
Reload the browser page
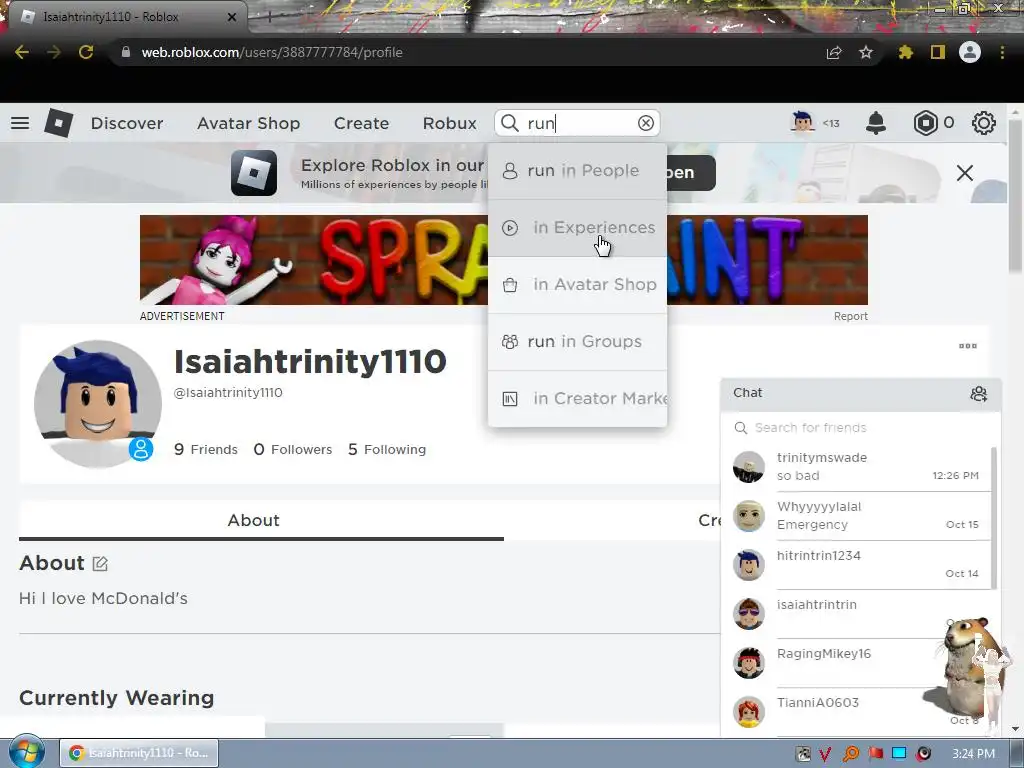click(86, 52)
